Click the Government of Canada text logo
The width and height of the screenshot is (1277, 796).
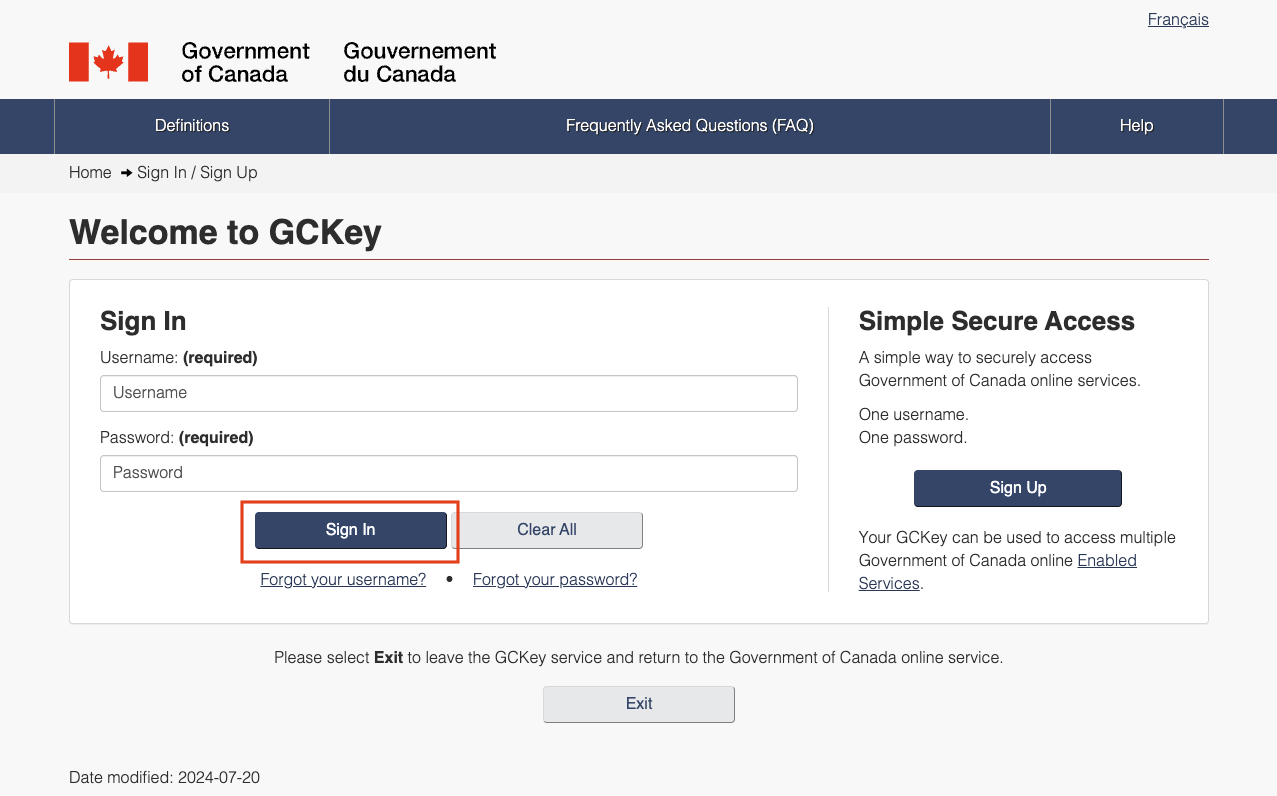point(245,61)
